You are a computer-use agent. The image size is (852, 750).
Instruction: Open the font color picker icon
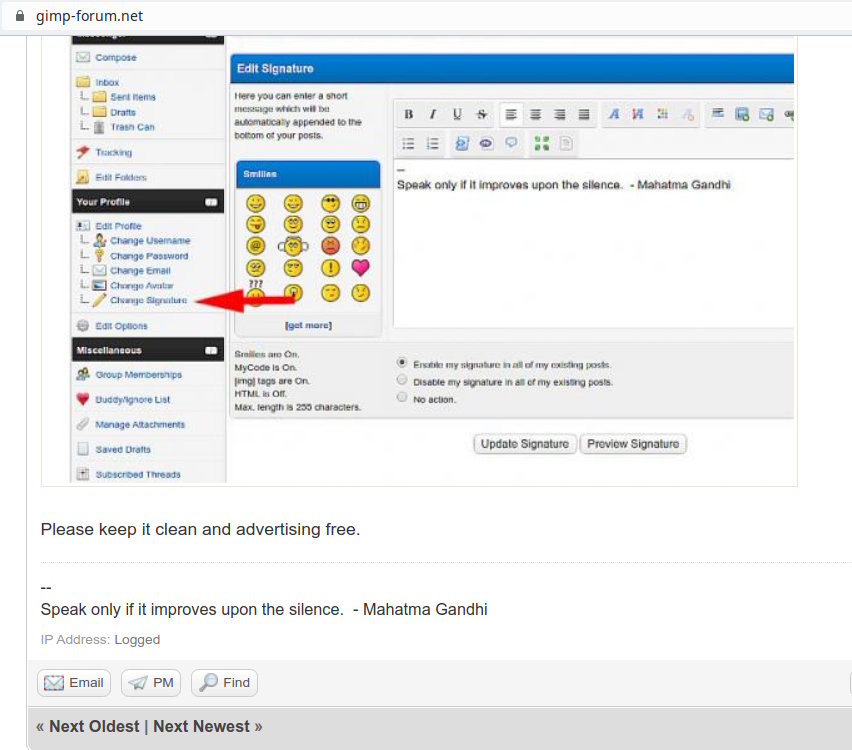pyautogui.click(x=662, y=114)
